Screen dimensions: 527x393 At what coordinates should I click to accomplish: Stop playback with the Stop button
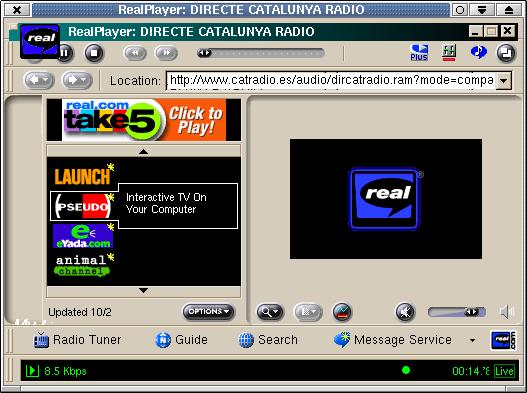[x=94, y=53]
